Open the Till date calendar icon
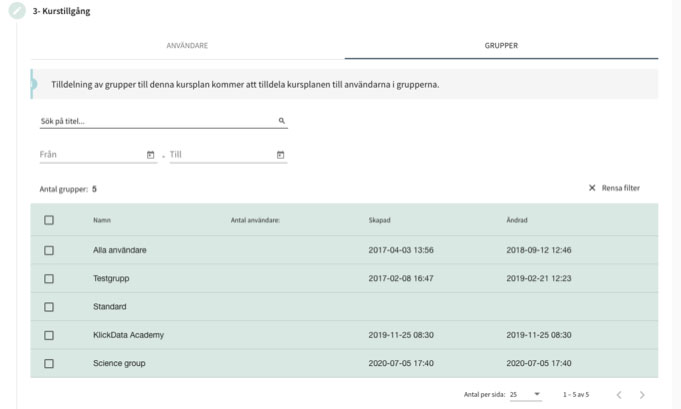Viewport: 681px width, 409px height. pos(281,155)
